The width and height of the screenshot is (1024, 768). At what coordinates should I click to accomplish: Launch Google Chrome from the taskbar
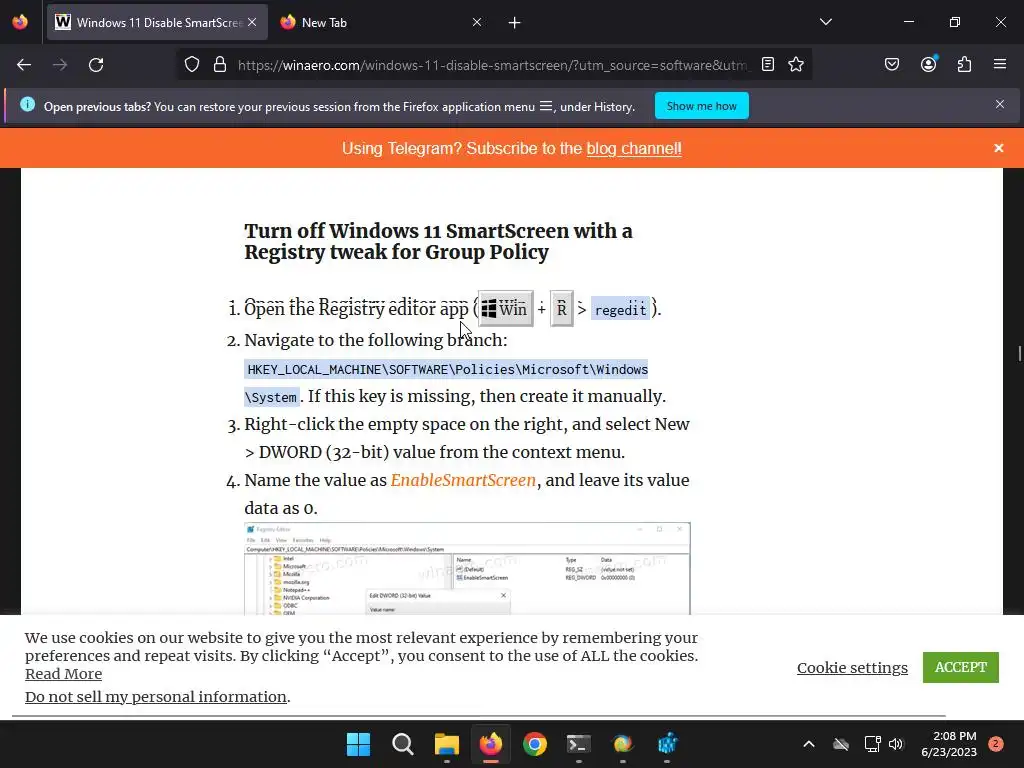point(534,744)
